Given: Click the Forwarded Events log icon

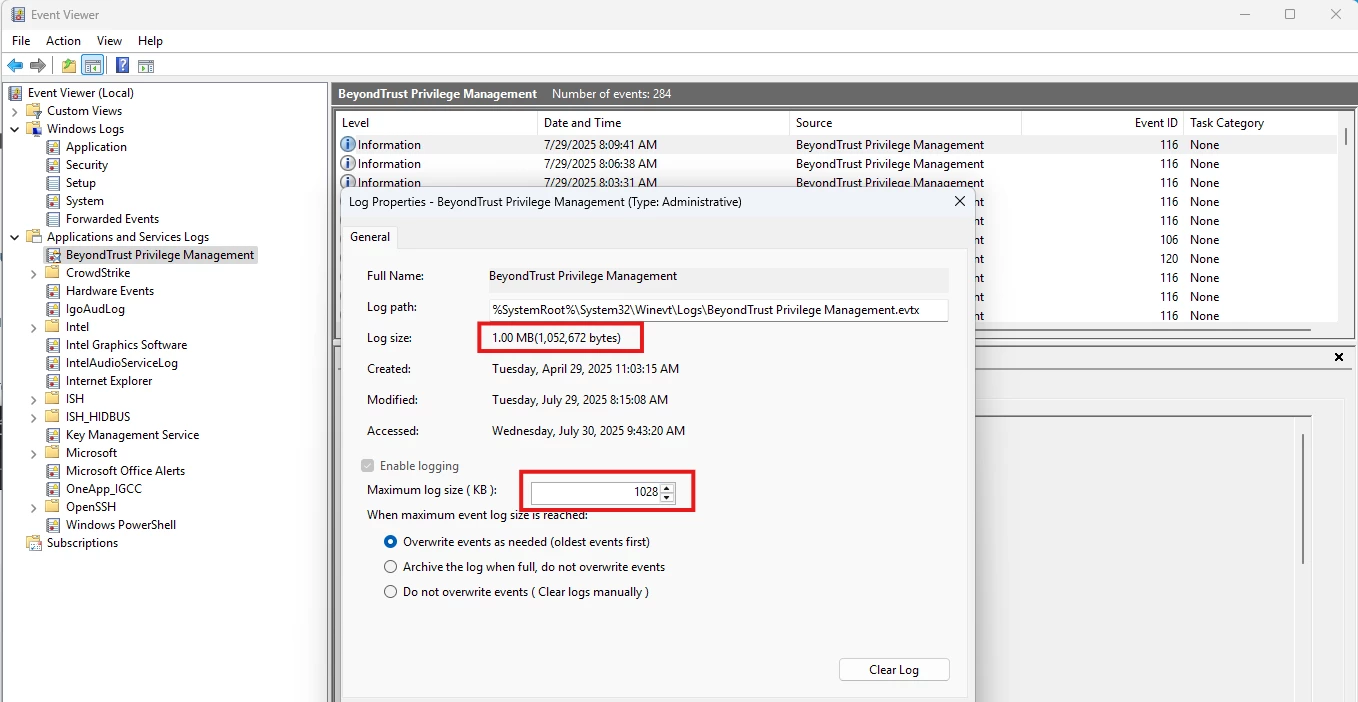Looking at the screenshot, I should [x=54, y=219].
